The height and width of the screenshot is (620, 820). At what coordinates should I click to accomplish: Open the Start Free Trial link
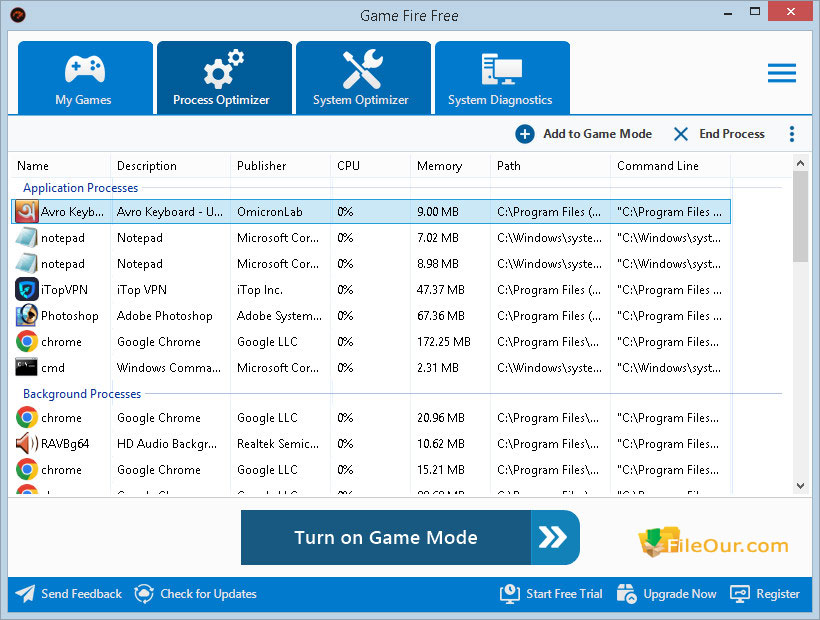coord(564,594)
